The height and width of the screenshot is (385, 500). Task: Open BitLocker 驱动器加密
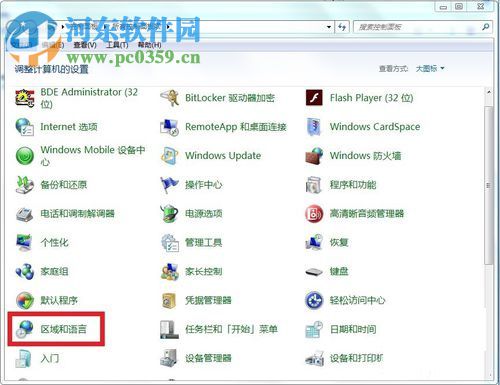coord(217,98)
